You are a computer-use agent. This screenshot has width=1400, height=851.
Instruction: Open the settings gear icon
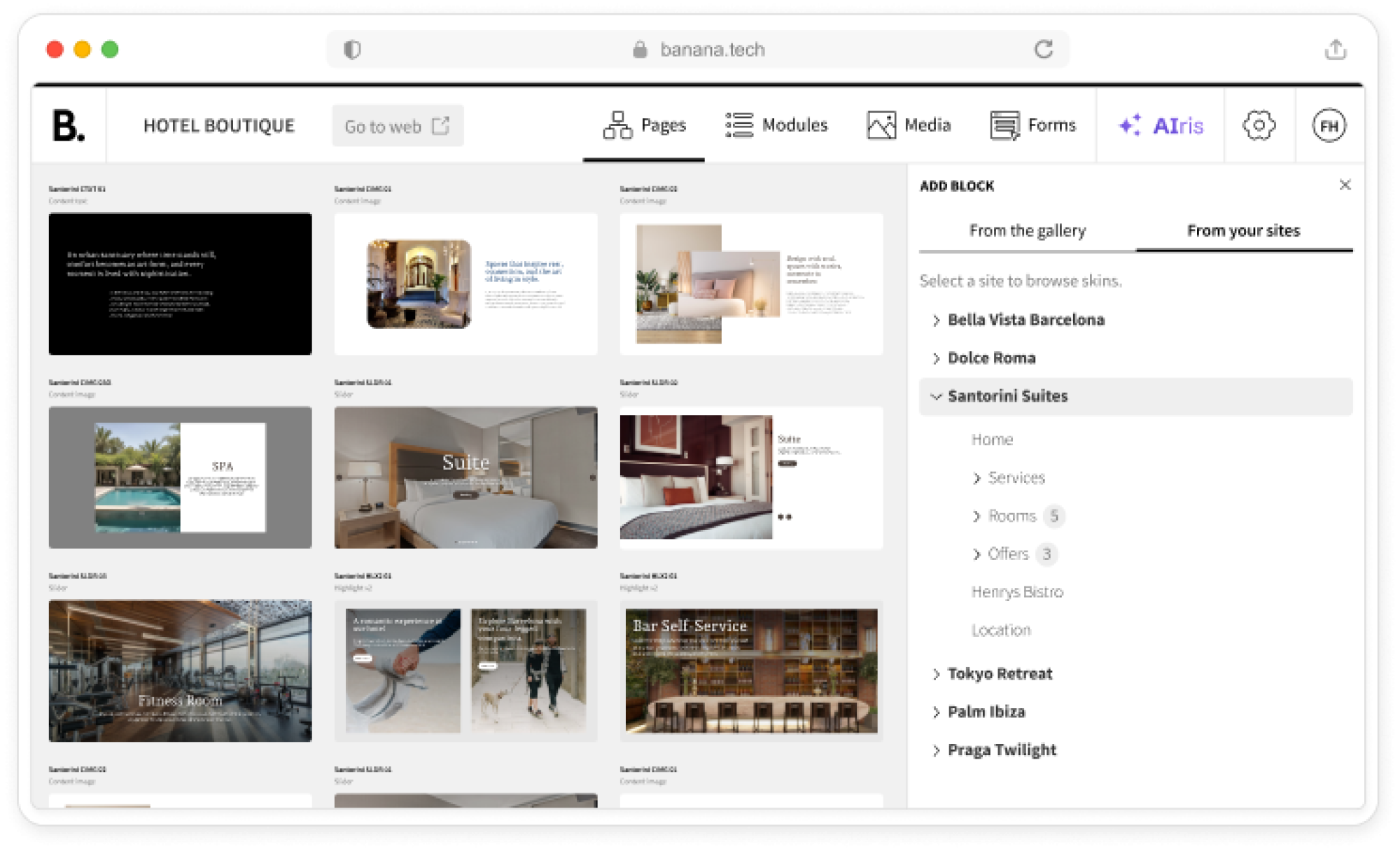(1259, 126)
